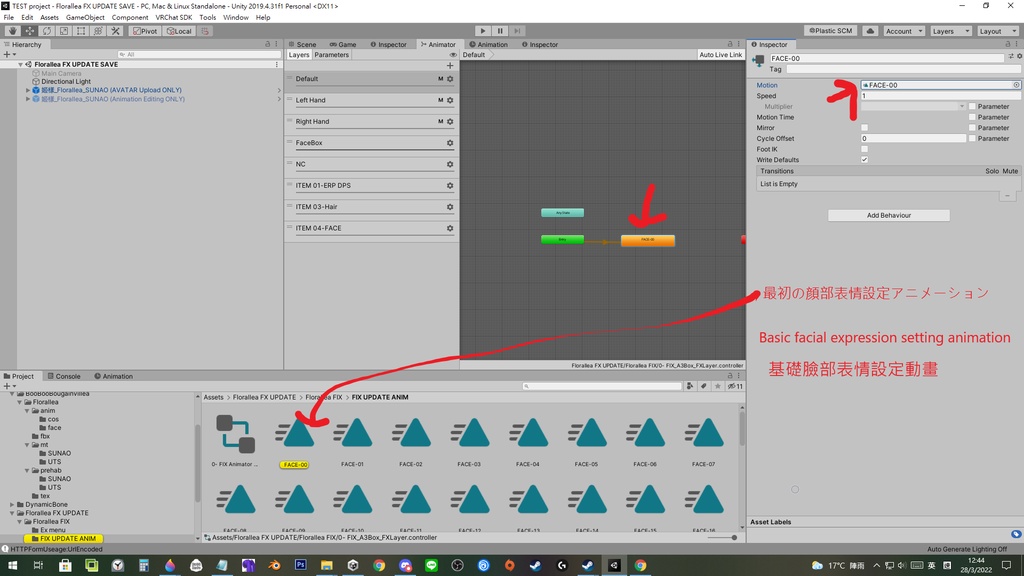The width and height of the screenshot is (1024, 576).
Task: Select the FACE-07 animation clip asset
Action: (703, 441)
